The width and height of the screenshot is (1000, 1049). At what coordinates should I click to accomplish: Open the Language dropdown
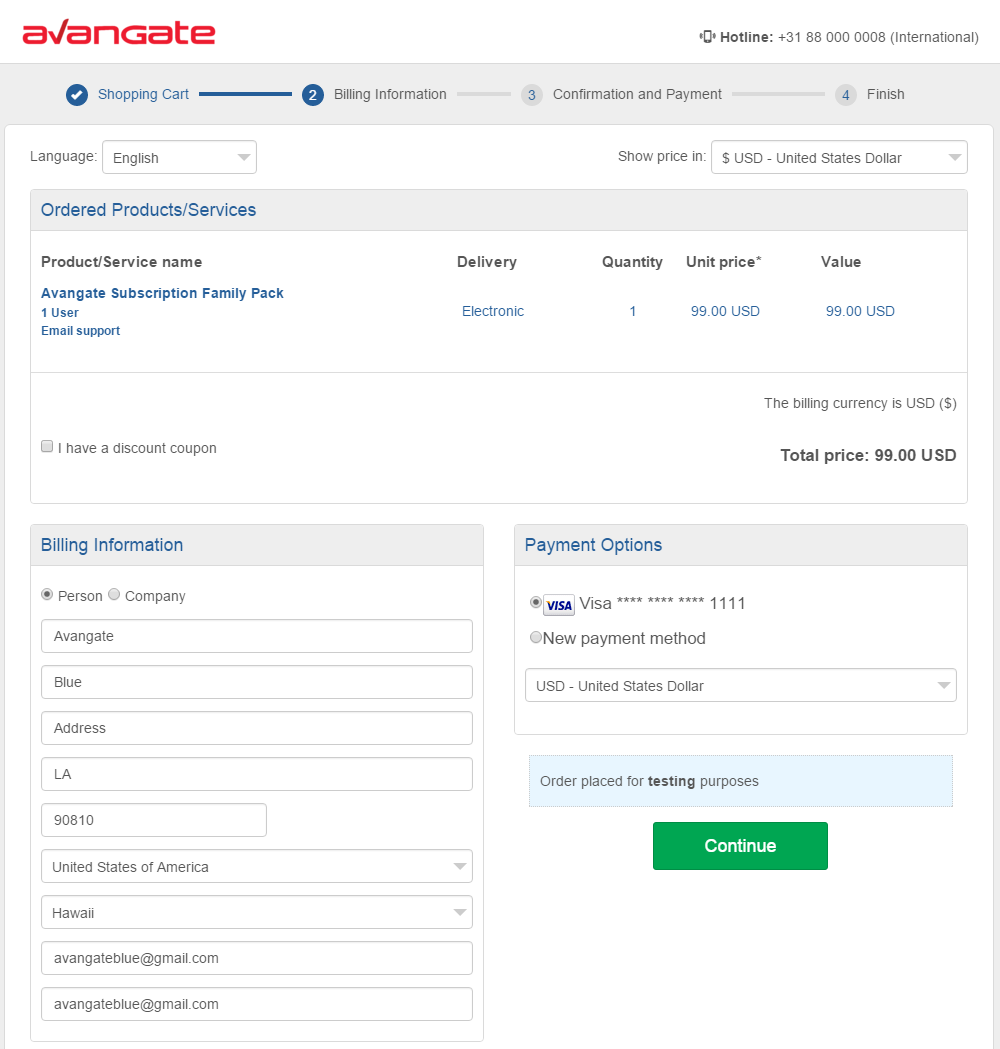point(179,157)
